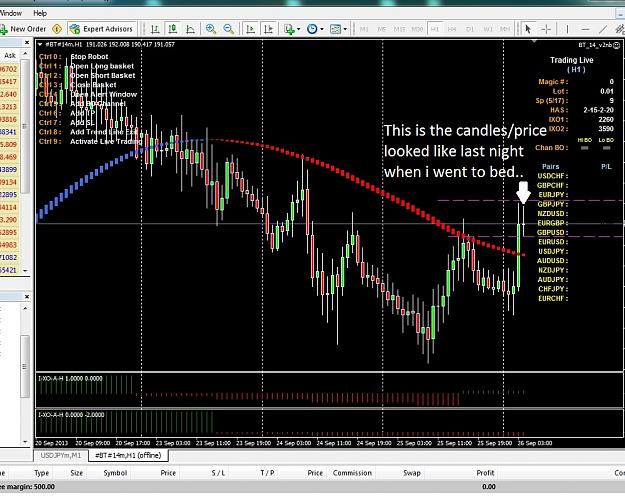Select the M30 timeframe
625x503 pixels.
tap(417, 29)
